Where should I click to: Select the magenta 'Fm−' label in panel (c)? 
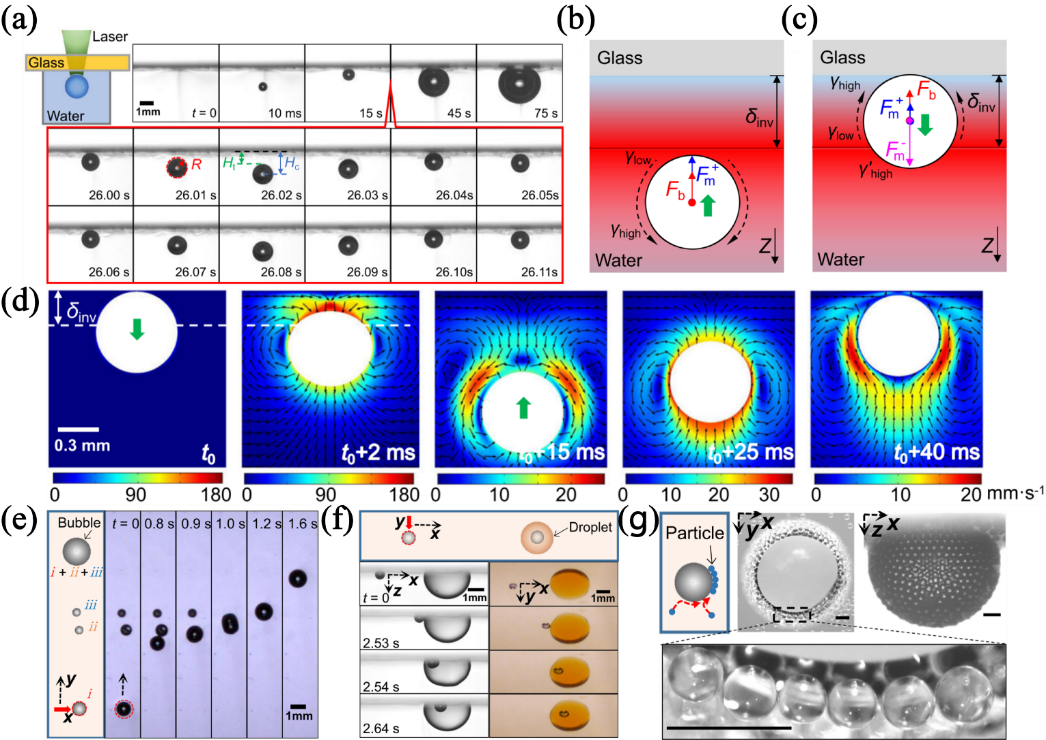point(896,153)
